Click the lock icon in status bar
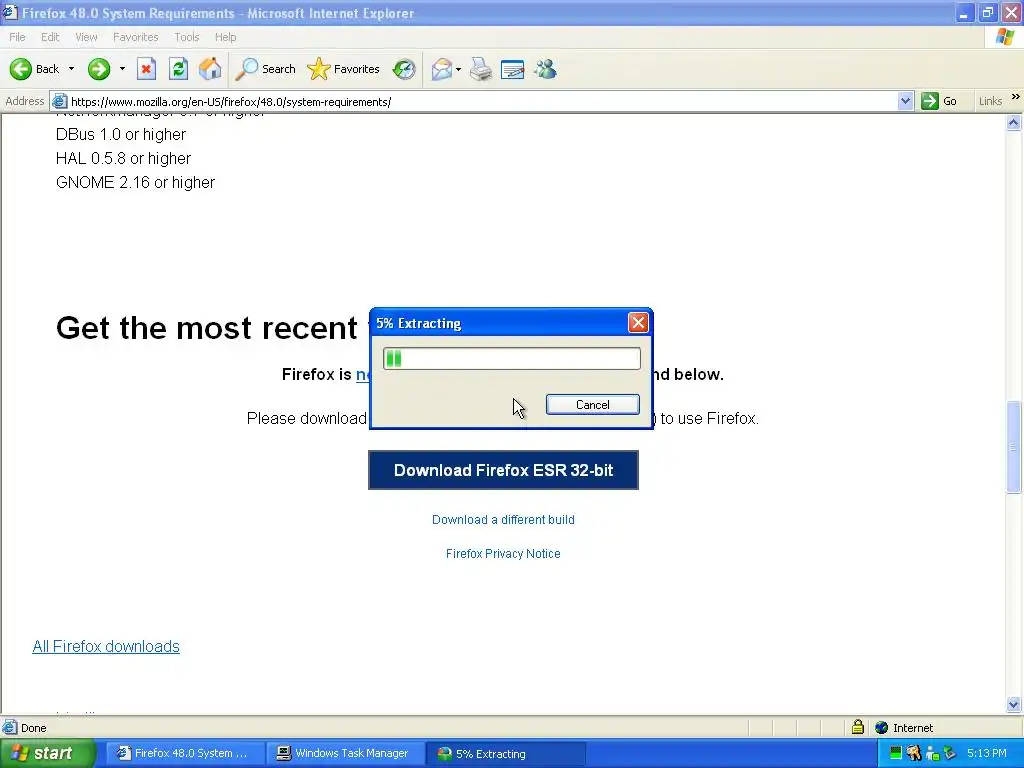Image resolution: width=1024 pixels, height=768 pixels. click(857, 727)
